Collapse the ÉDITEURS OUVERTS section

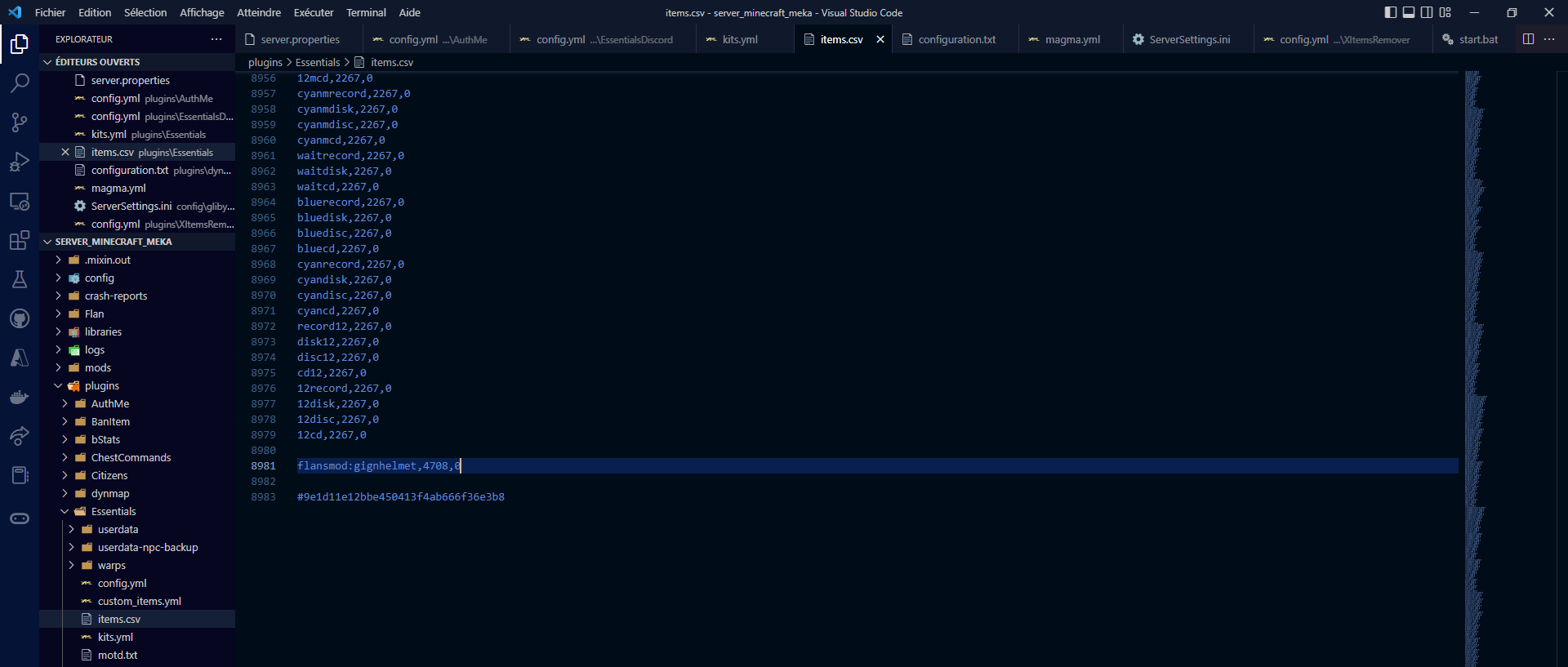[x=97, y=62]
